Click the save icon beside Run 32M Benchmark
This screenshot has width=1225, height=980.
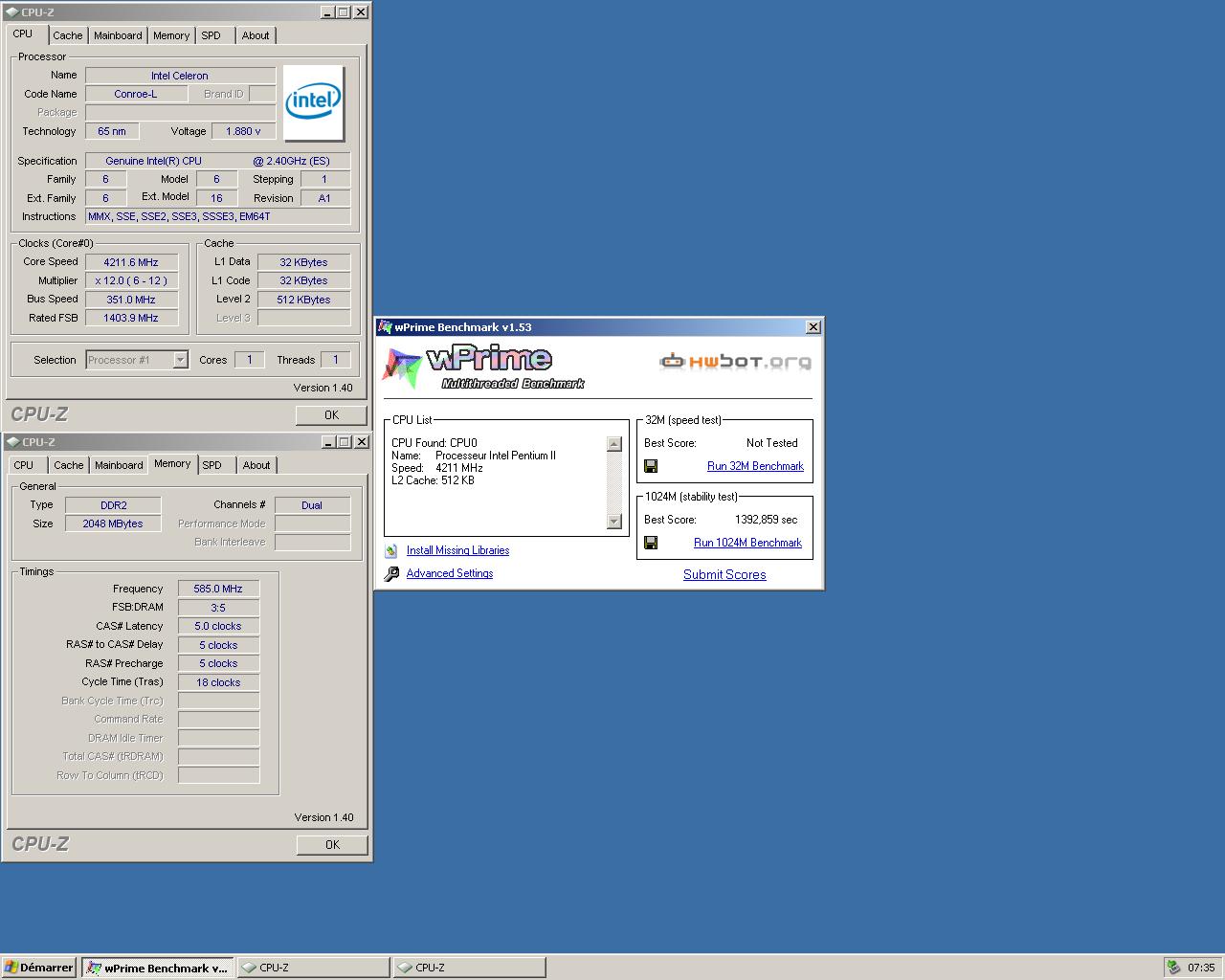(x=651, y=466)
